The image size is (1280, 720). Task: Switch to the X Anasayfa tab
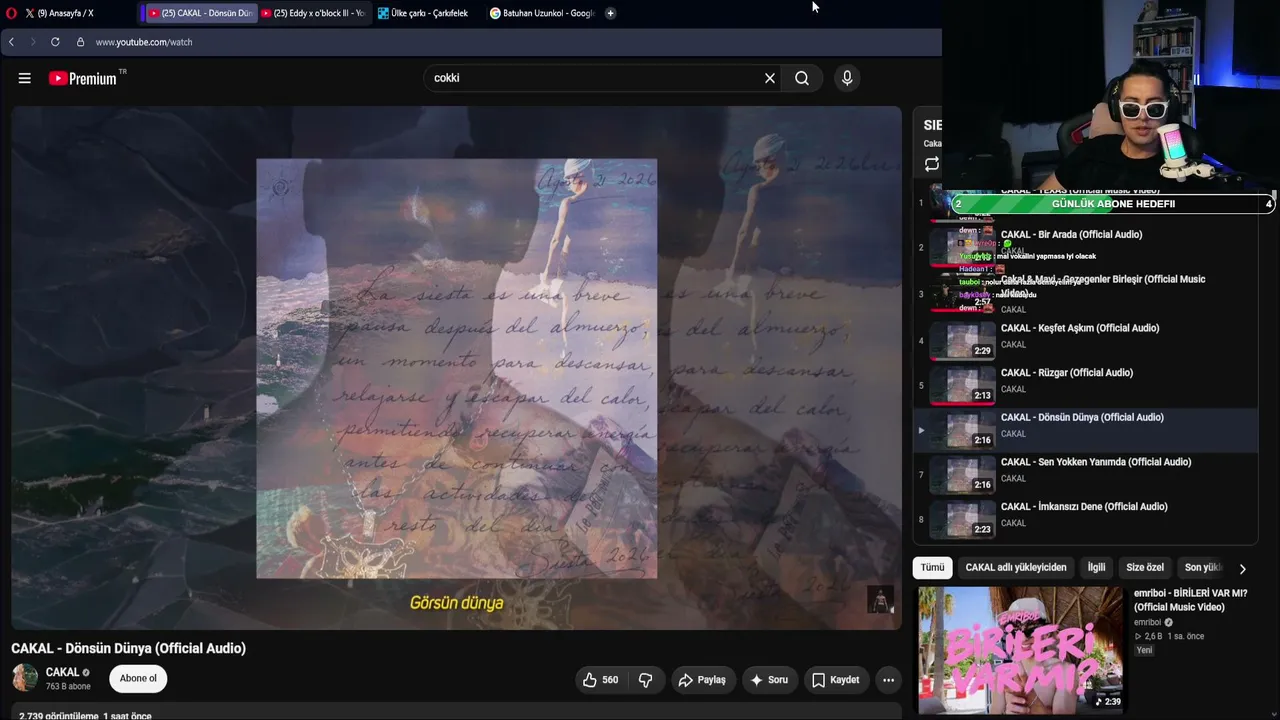click(68, 13)
